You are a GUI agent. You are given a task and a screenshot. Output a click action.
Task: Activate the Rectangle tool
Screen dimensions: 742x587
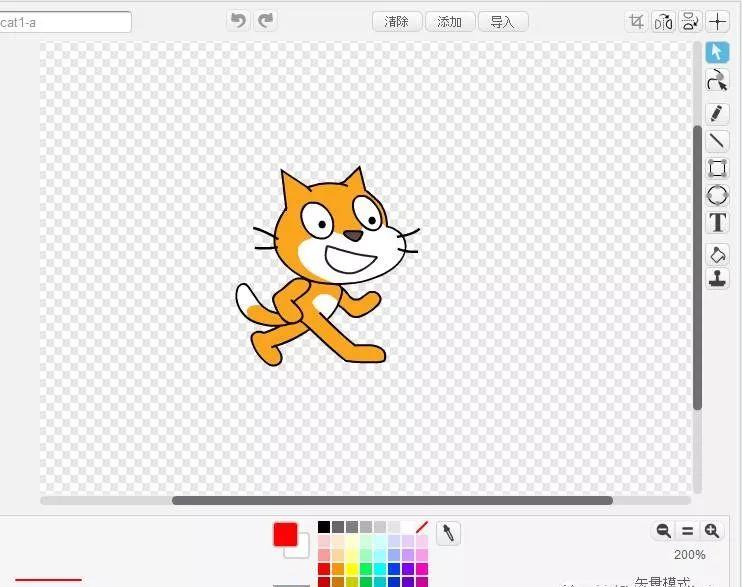(x=717, y=168)
